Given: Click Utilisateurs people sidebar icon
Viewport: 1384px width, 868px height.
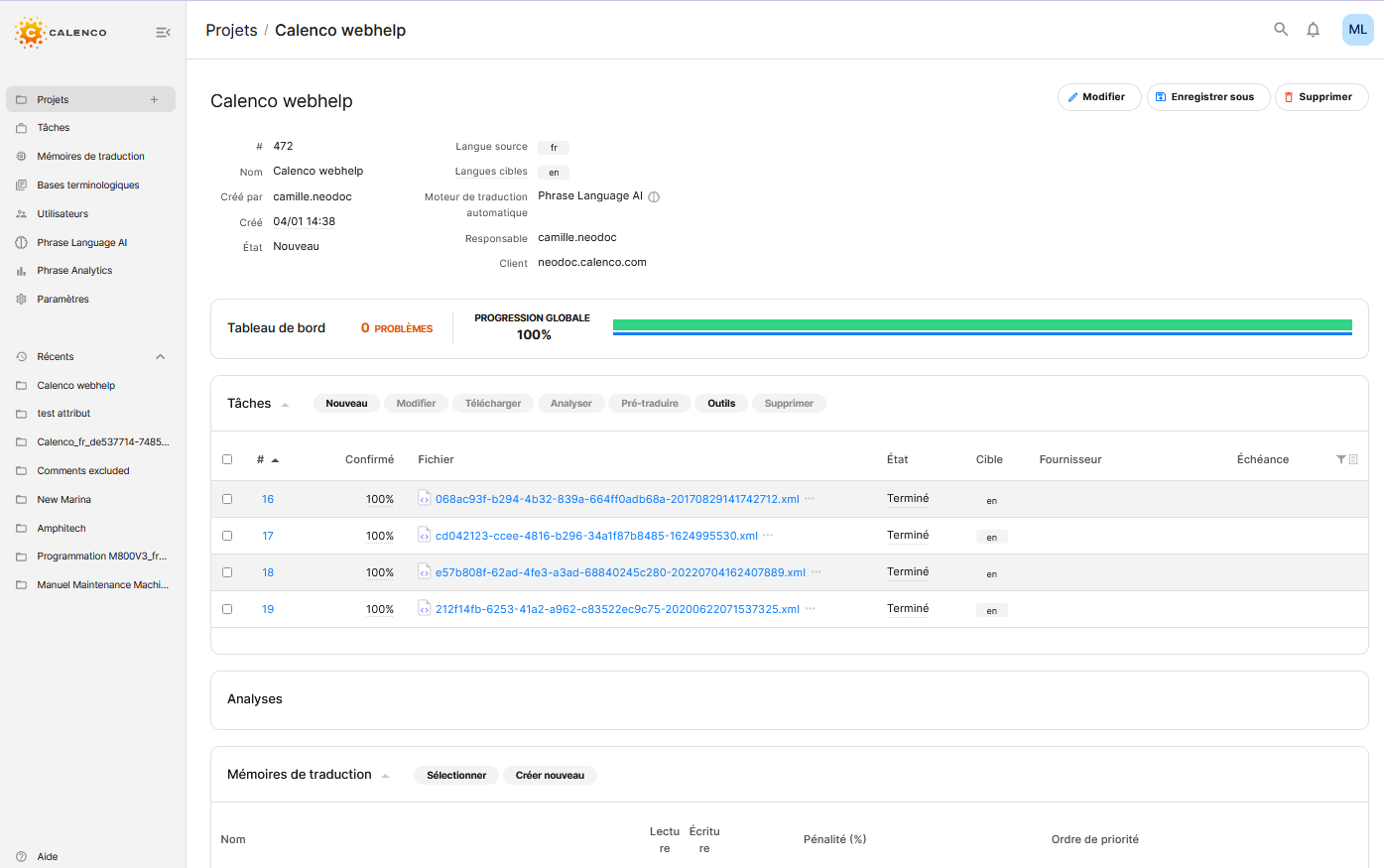Looking at the screenshot, I should (x=21, y=214).
